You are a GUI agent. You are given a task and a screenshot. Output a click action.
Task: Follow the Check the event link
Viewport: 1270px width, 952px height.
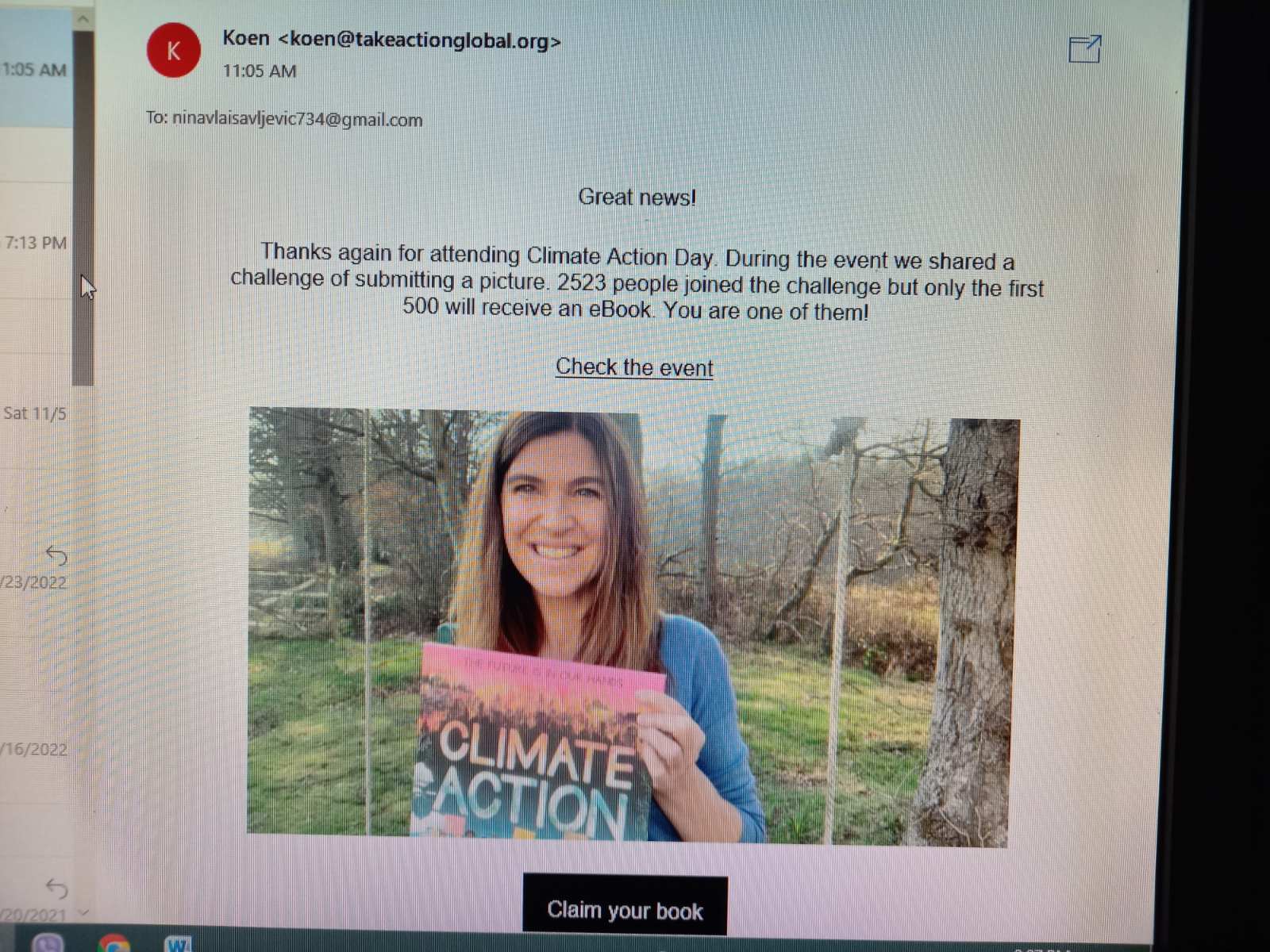pyautogui.click(x=633, y=367)
